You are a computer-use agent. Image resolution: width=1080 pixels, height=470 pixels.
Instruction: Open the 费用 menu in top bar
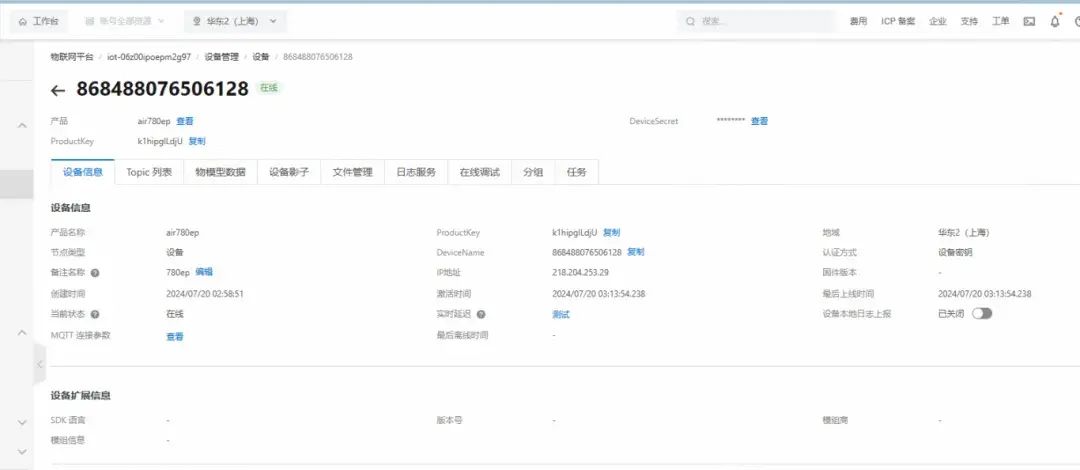point(858,21)
